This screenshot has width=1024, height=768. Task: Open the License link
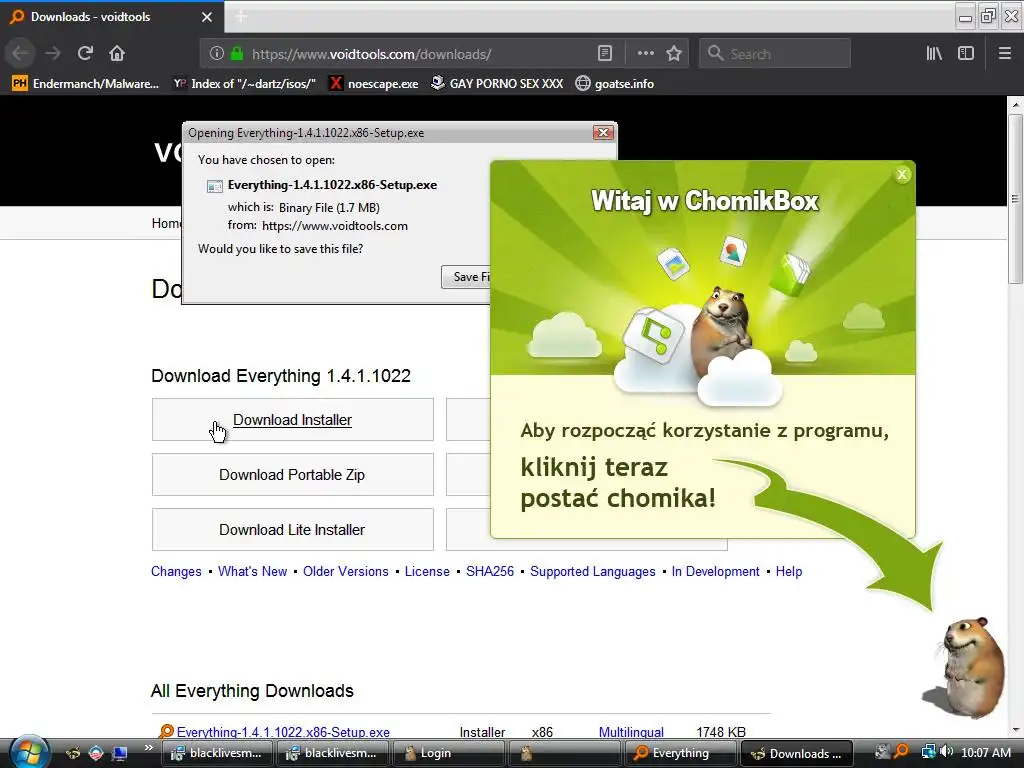[427, 571]
